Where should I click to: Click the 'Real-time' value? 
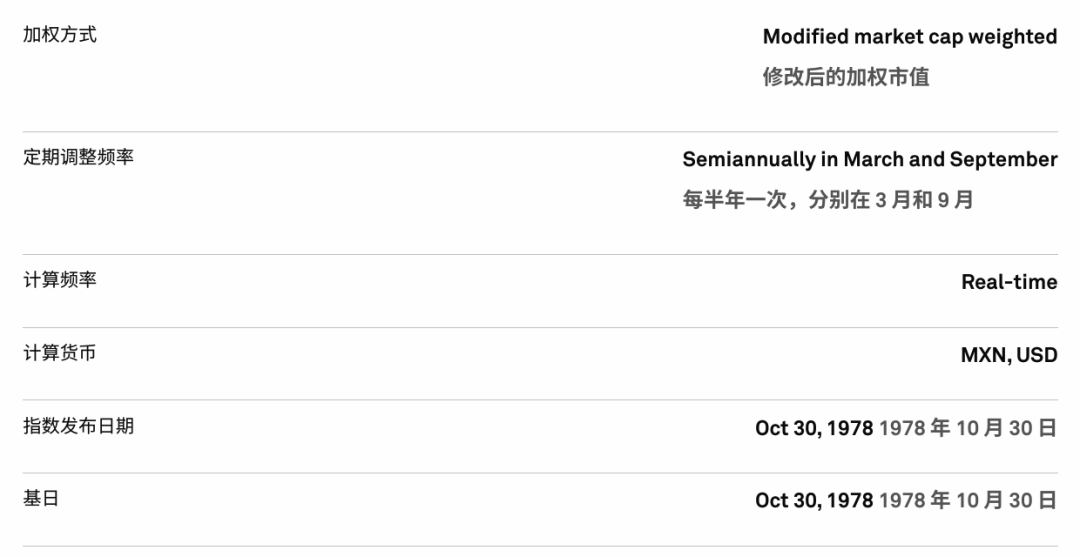1009,282
